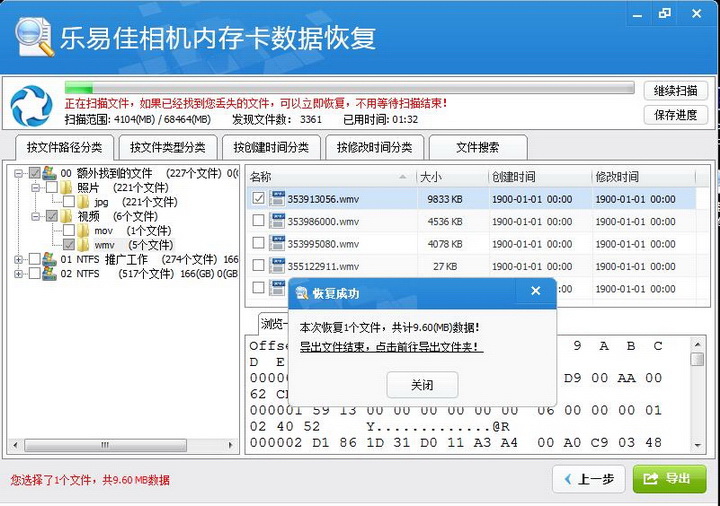Viewport: 720px width, 506px height.
Task: Open export folder via 导出文件结束 link
Action: 391,347
